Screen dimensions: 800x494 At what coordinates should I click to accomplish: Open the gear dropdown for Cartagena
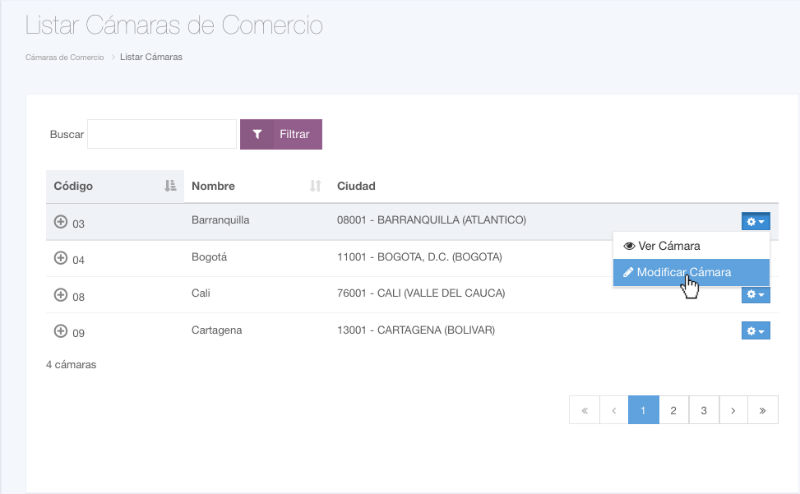pyautogui.click(x=755, y=330)
